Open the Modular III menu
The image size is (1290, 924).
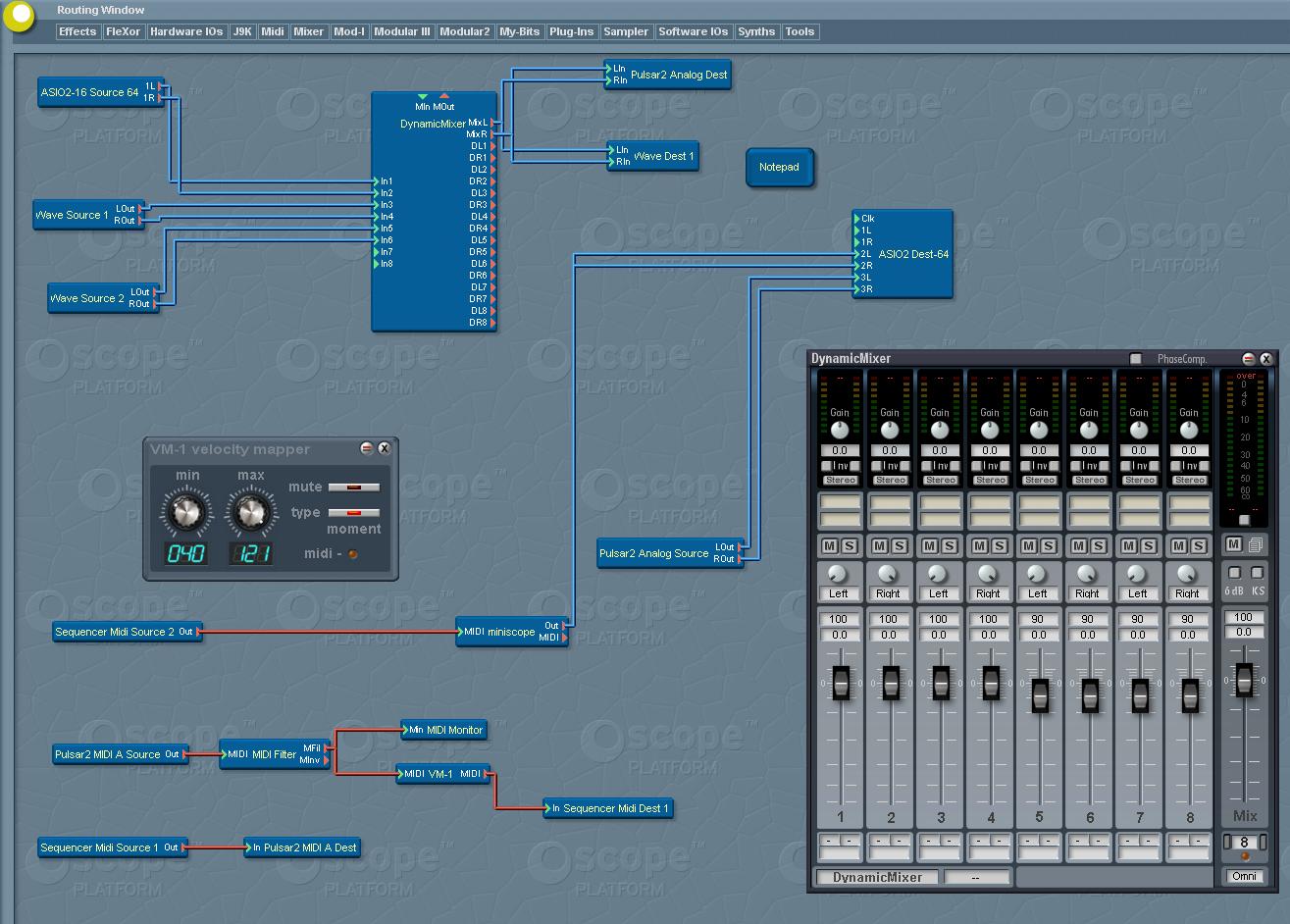(402, 31)
